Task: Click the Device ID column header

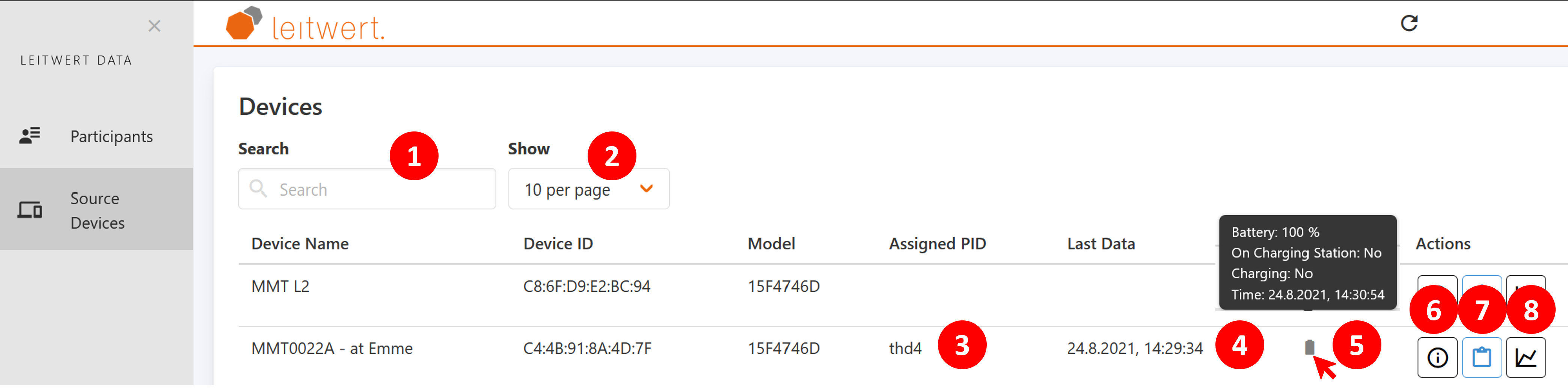Action: point(558,244)
